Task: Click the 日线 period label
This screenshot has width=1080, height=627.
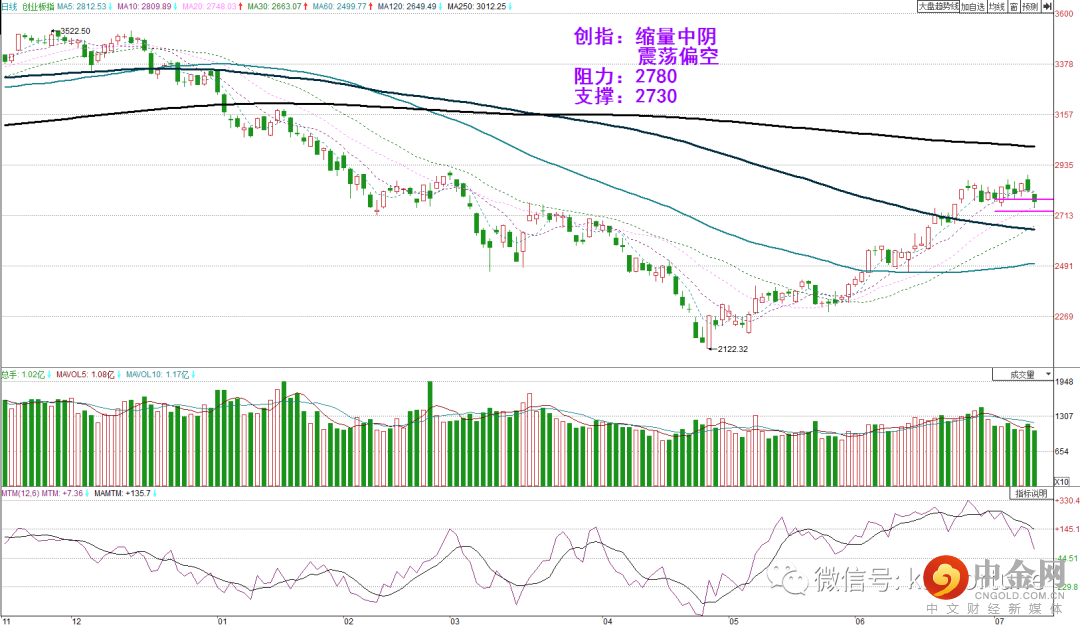Action: coord(9,6)
